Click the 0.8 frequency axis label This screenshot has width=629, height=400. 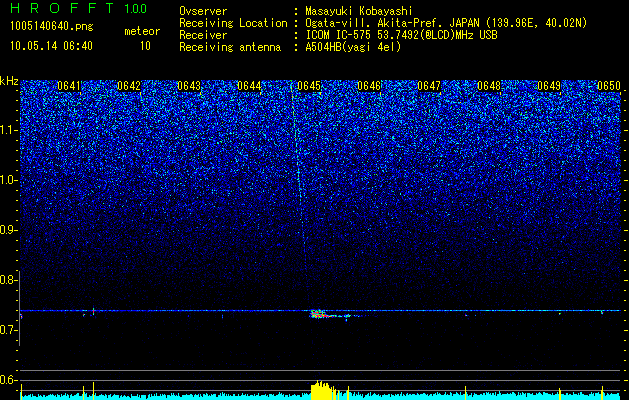pyautogui.click(x=8, y=280)
